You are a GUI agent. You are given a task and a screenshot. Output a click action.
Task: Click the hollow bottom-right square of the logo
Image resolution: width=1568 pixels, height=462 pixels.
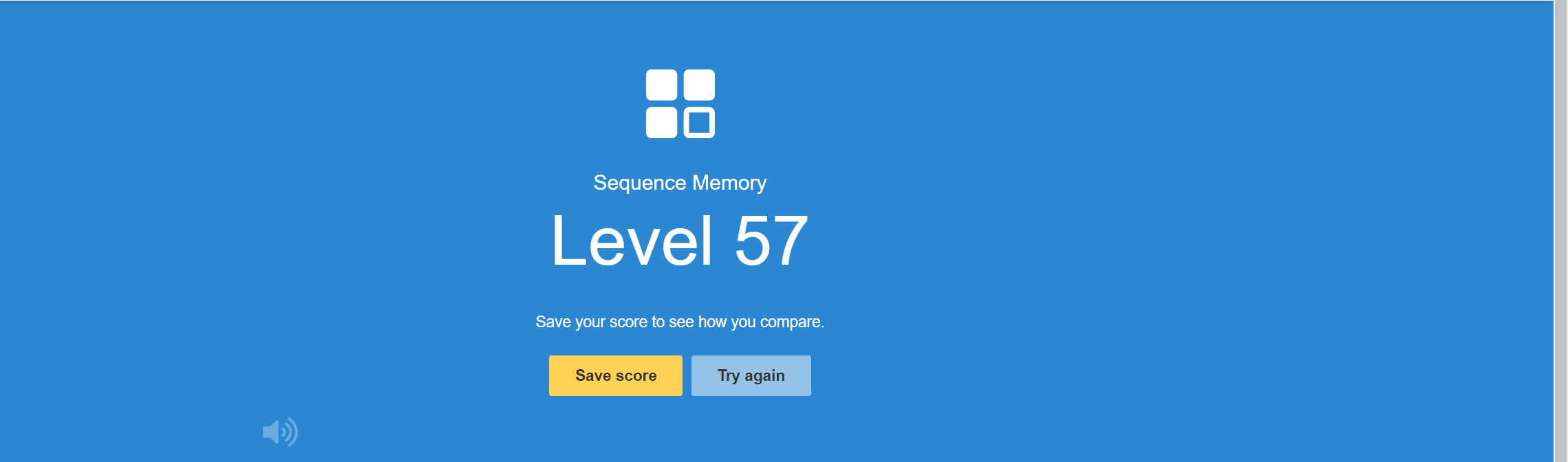coord(699,122)
